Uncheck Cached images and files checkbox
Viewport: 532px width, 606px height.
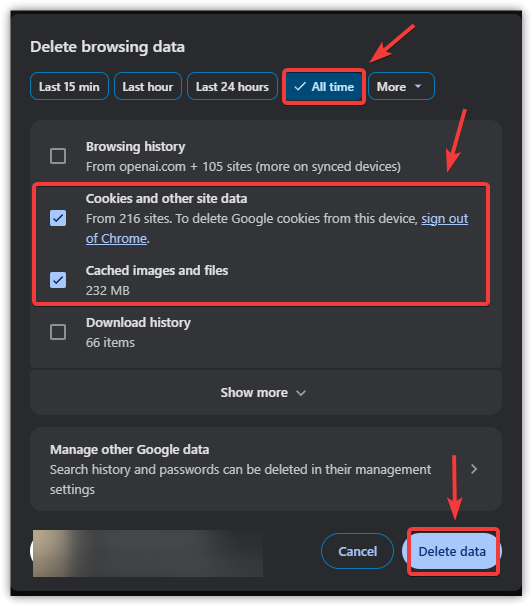[x=58, y=280]
